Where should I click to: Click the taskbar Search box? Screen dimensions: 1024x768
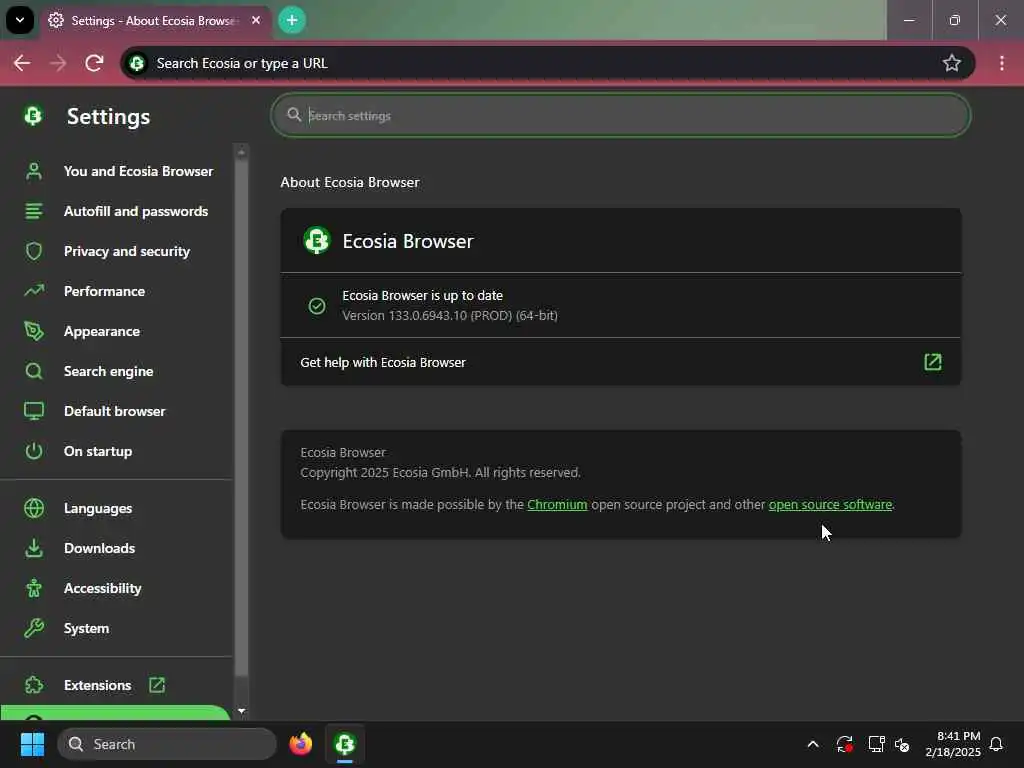167,744
